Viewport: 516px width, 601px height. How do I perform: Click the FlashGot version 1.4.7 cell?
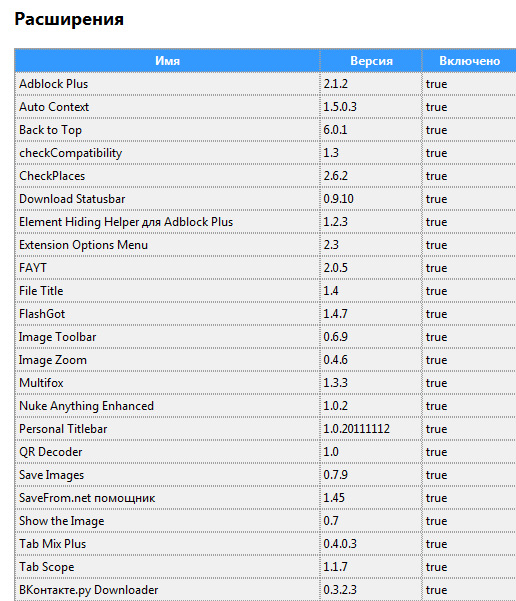coord(371,314)
